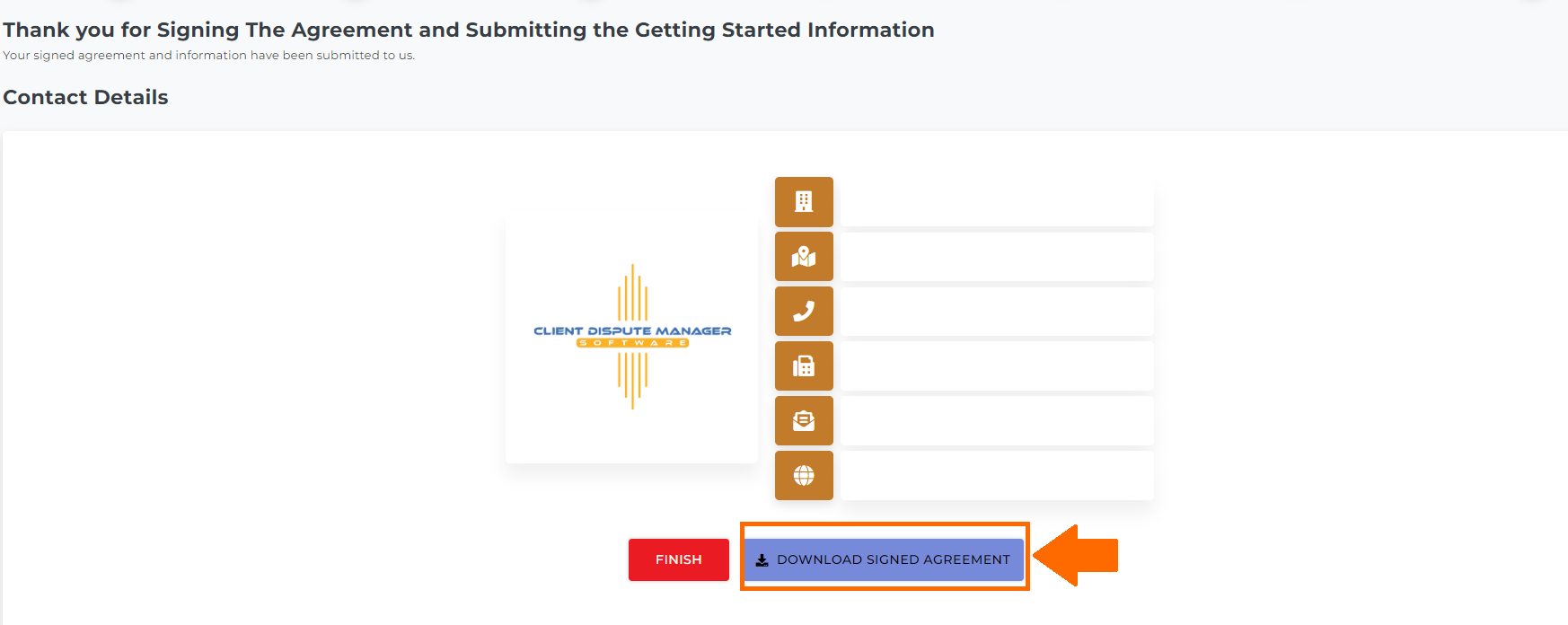Select the blank field beside envelope icon
The height and width of the screenshot is (625, 1568).
[x=996, y=421]
